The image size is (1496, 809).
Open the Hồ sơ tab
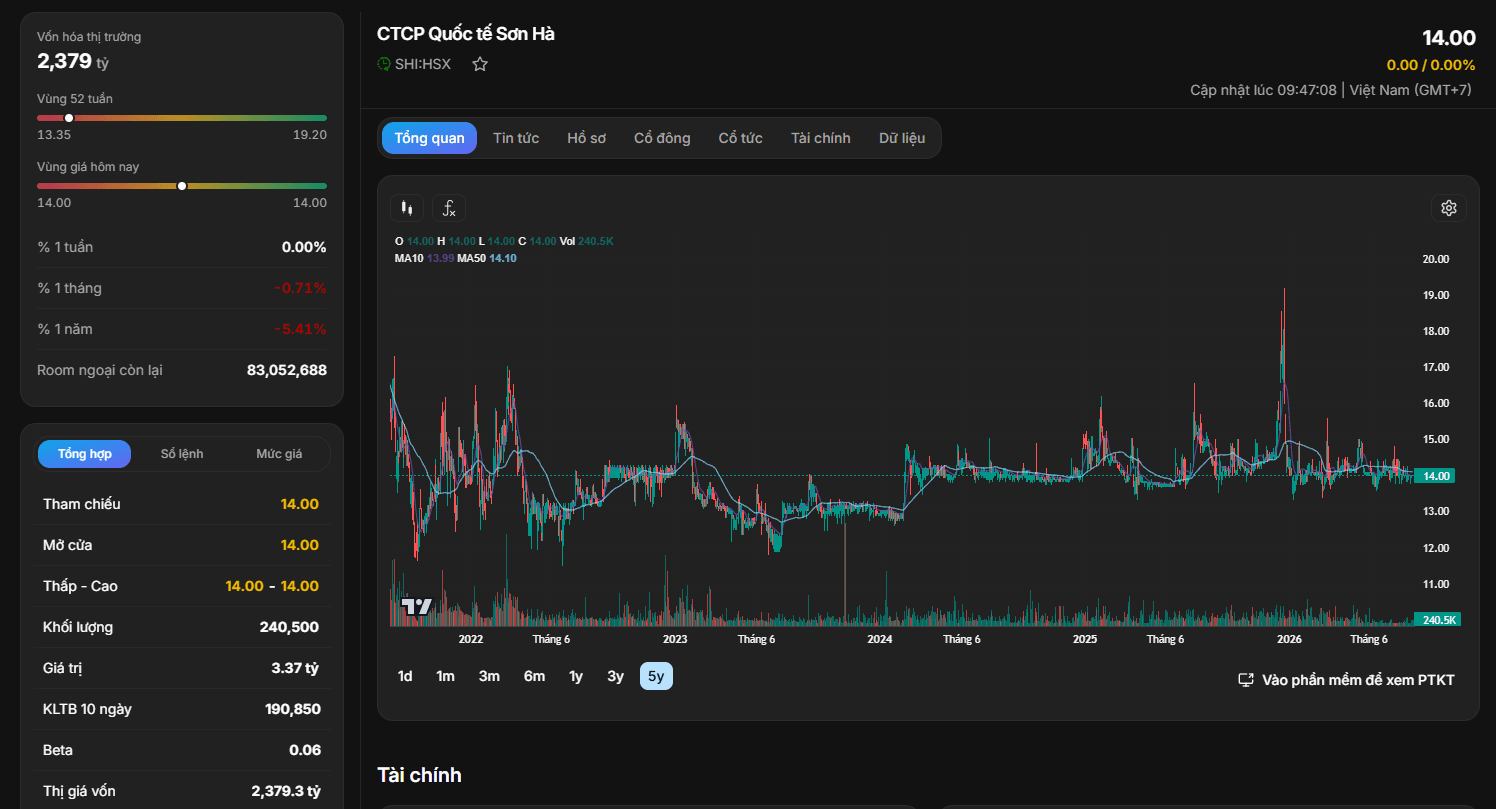[587, 138]
